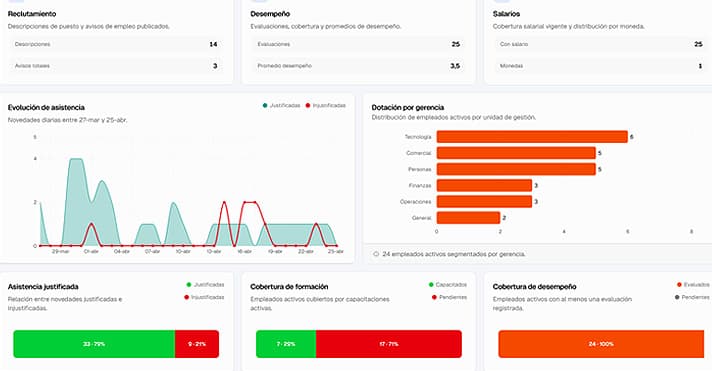This screenshot has width=712, height=371.
Task: Click Distribución de empleados activos subtitle
Action: coord(454,117)
